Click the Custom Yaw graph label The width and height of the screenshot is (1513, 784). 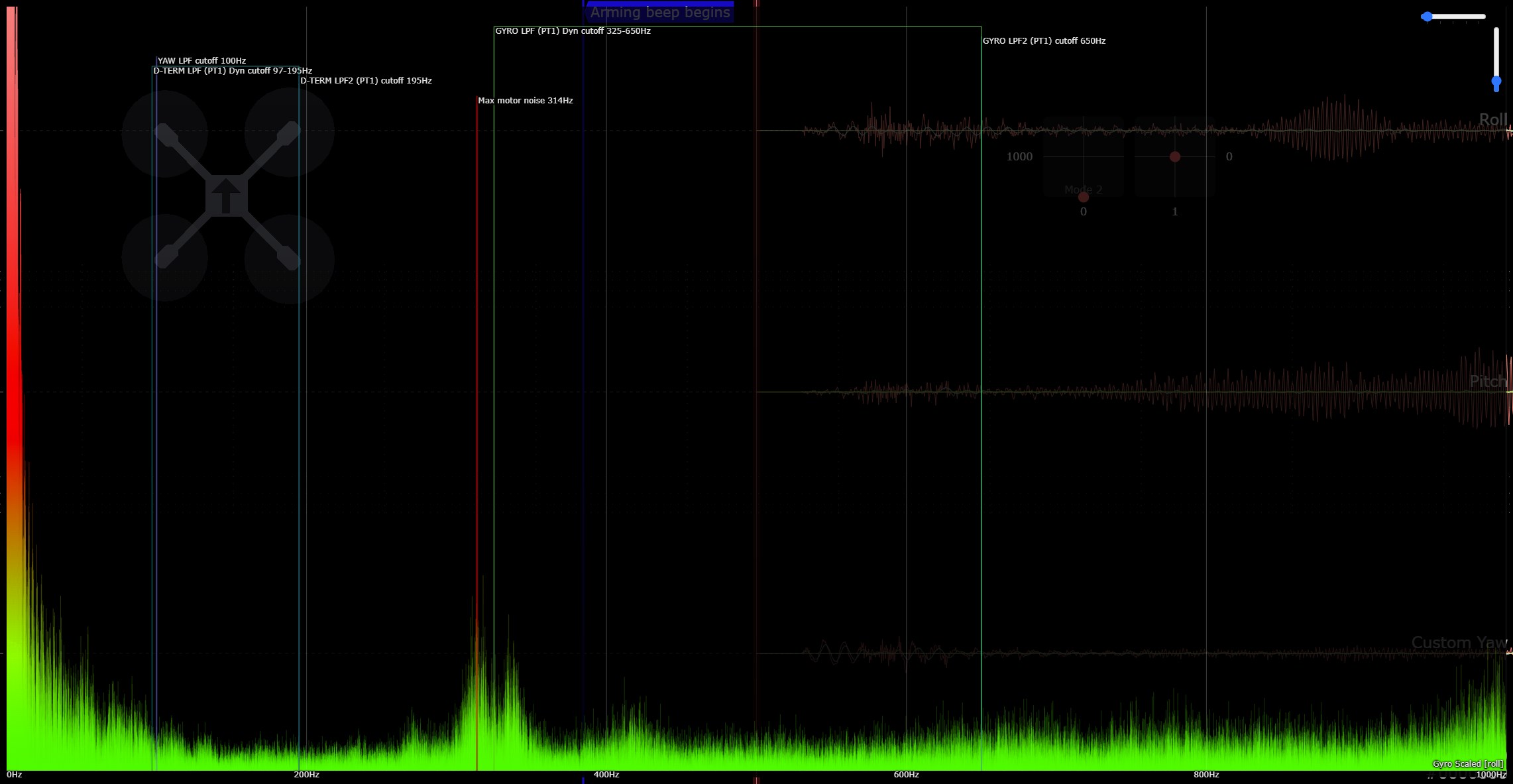(x=1459, y=642)
